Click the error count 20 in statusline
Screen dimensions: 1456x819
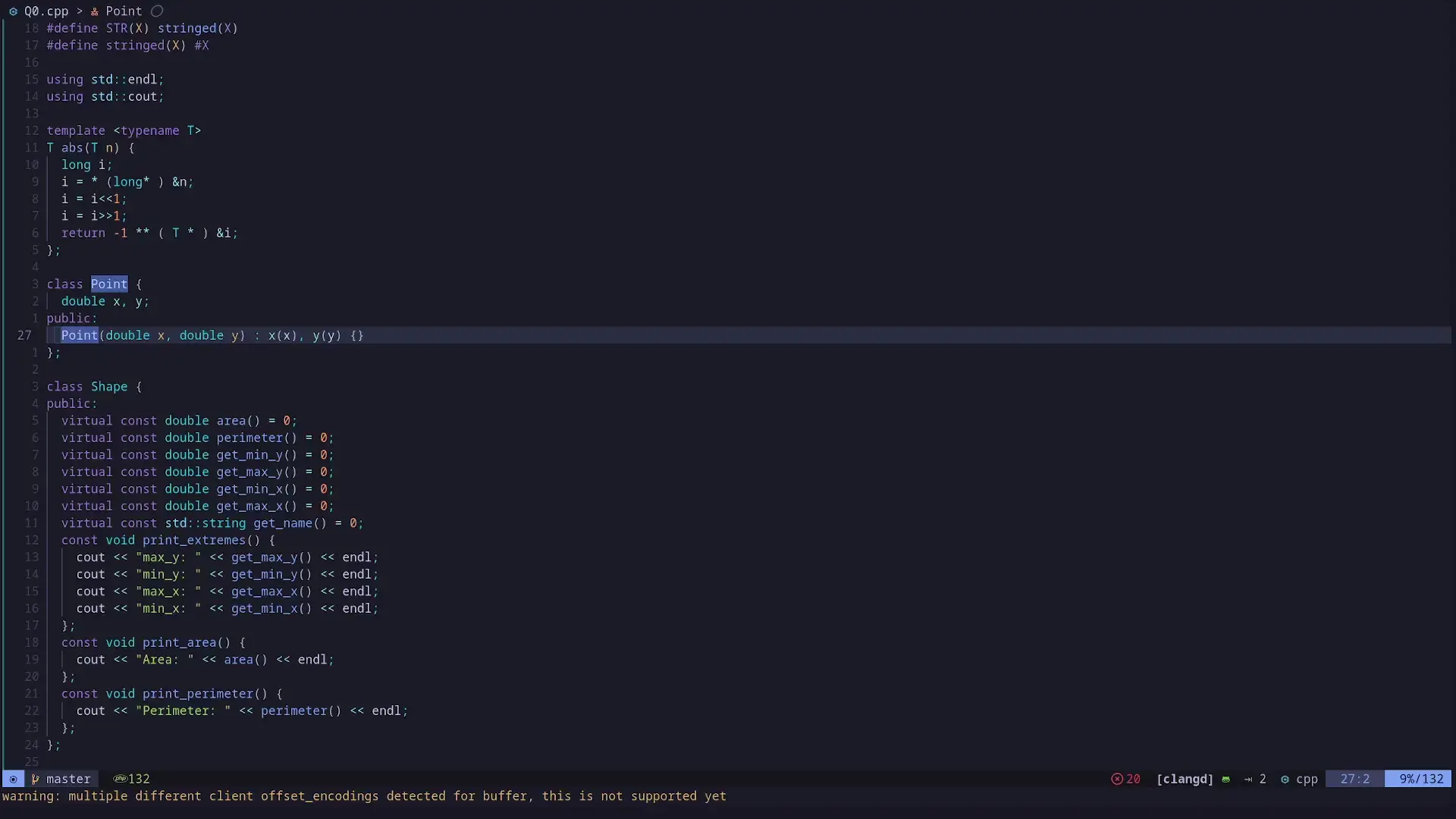(1133, 779)
